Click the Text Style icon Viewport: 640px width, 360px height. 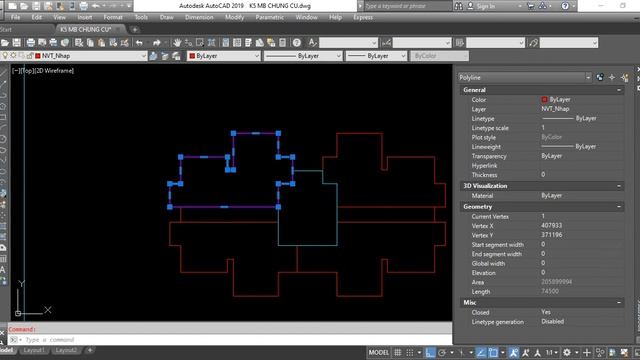[312, 43]
